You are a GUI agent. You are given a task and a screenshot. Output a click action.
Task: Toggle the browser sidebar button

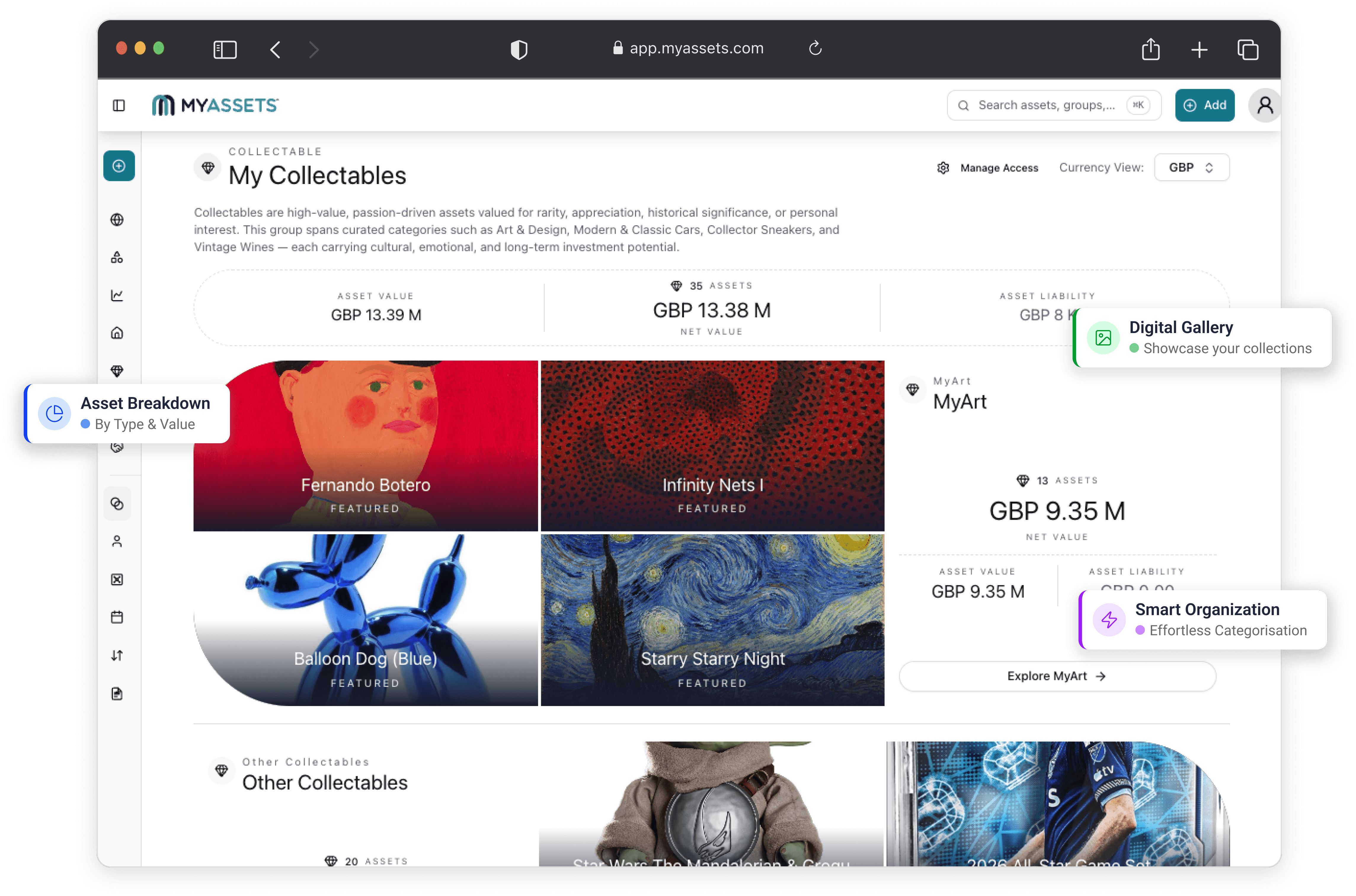point(225,49)
